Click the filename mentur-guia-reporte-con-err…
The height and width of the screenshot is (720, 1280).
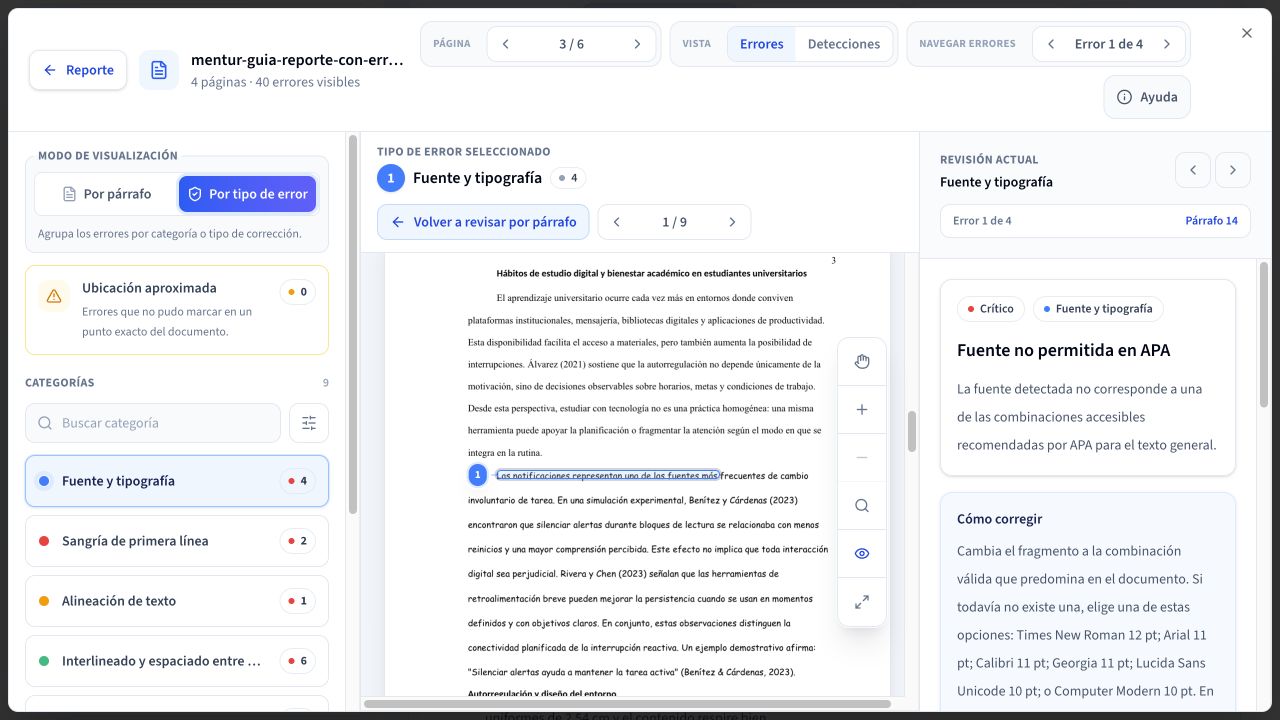coord(298,60)
